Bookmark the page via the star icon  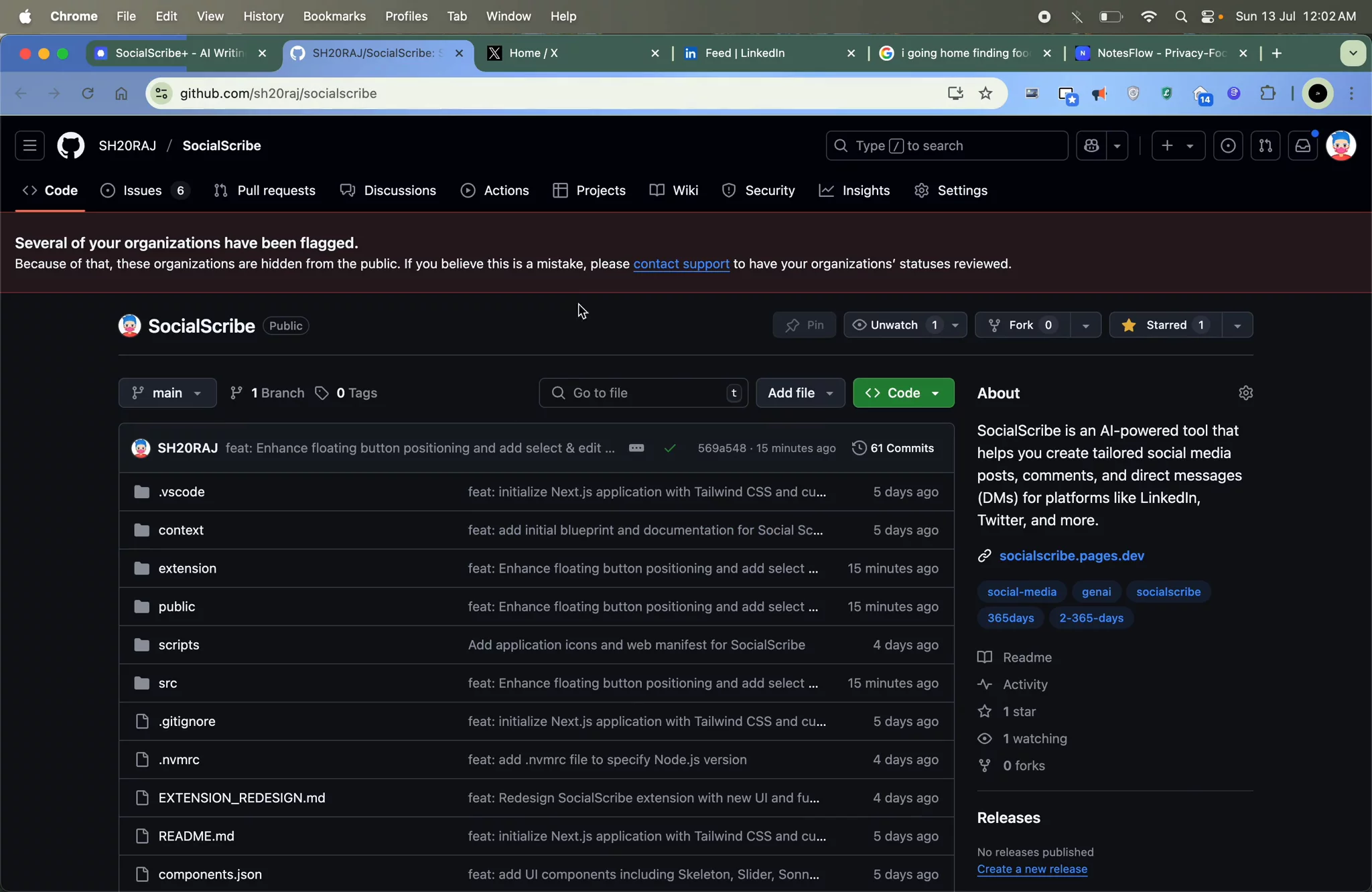click(x=985, y=94)
